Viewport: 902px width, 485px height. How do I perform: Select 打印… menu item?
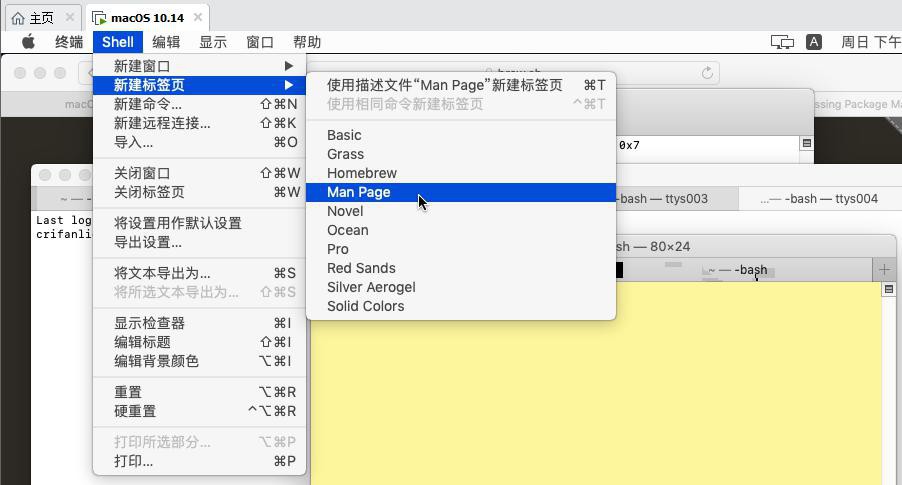pyautogui.click(x=200, y=461)
